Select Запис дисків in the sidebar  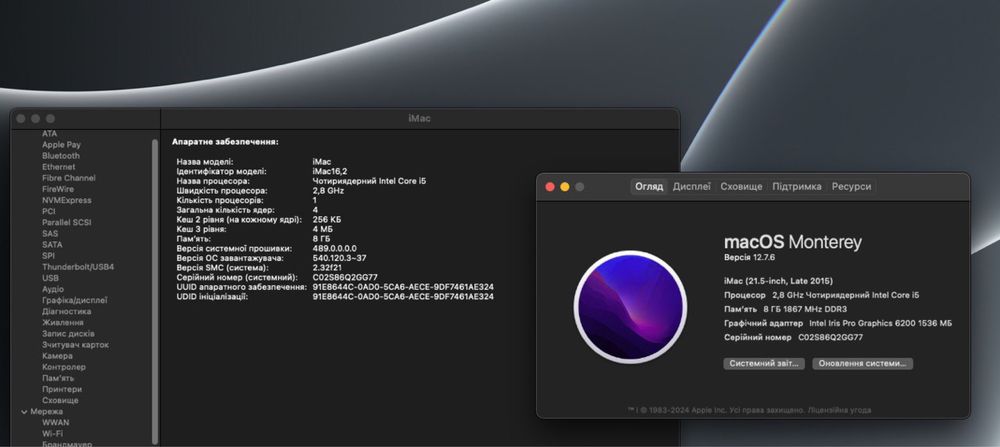pos(68,333)
